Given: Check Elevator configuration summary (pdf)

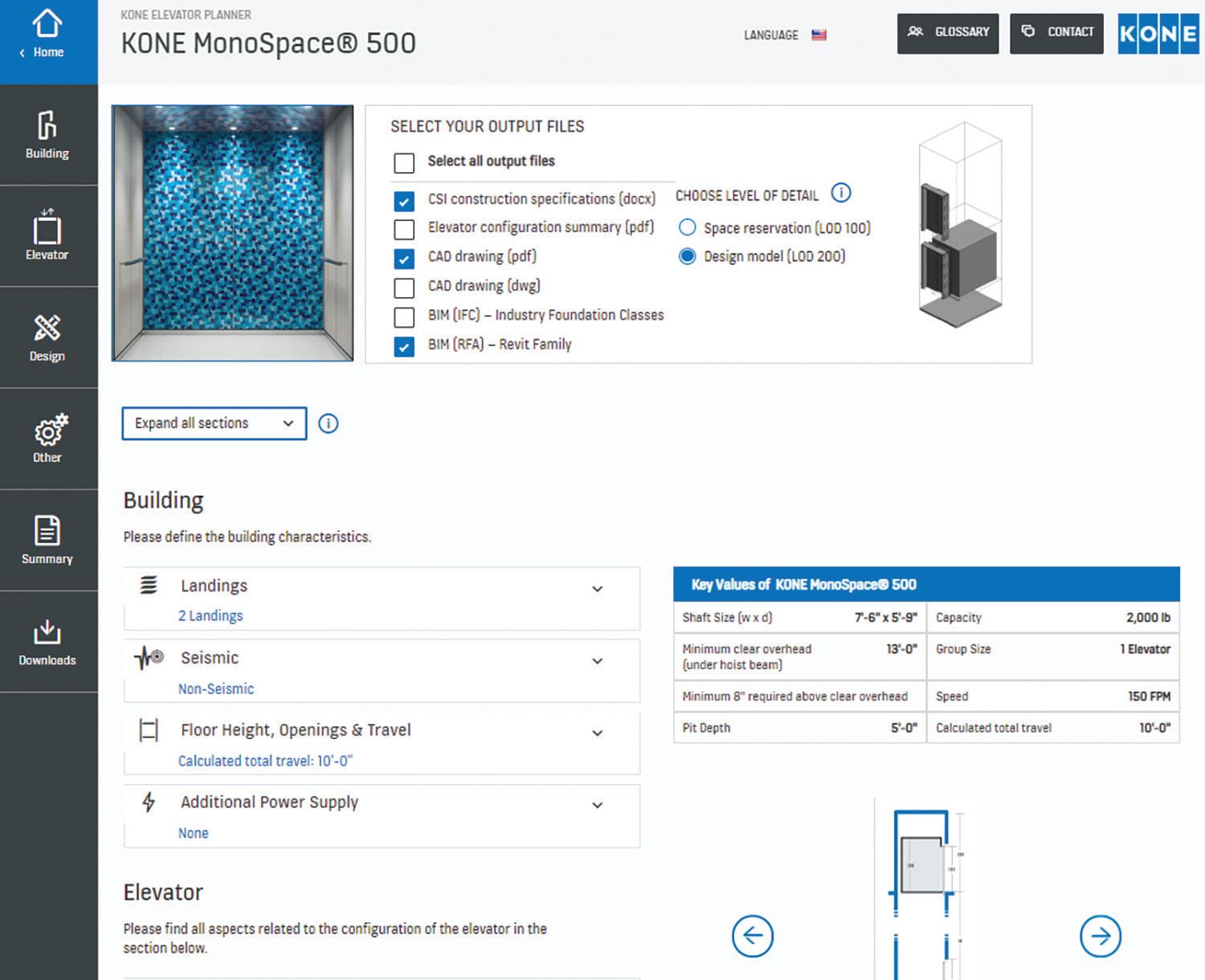Looking at the screenshot, I should [x=404, y=229].
